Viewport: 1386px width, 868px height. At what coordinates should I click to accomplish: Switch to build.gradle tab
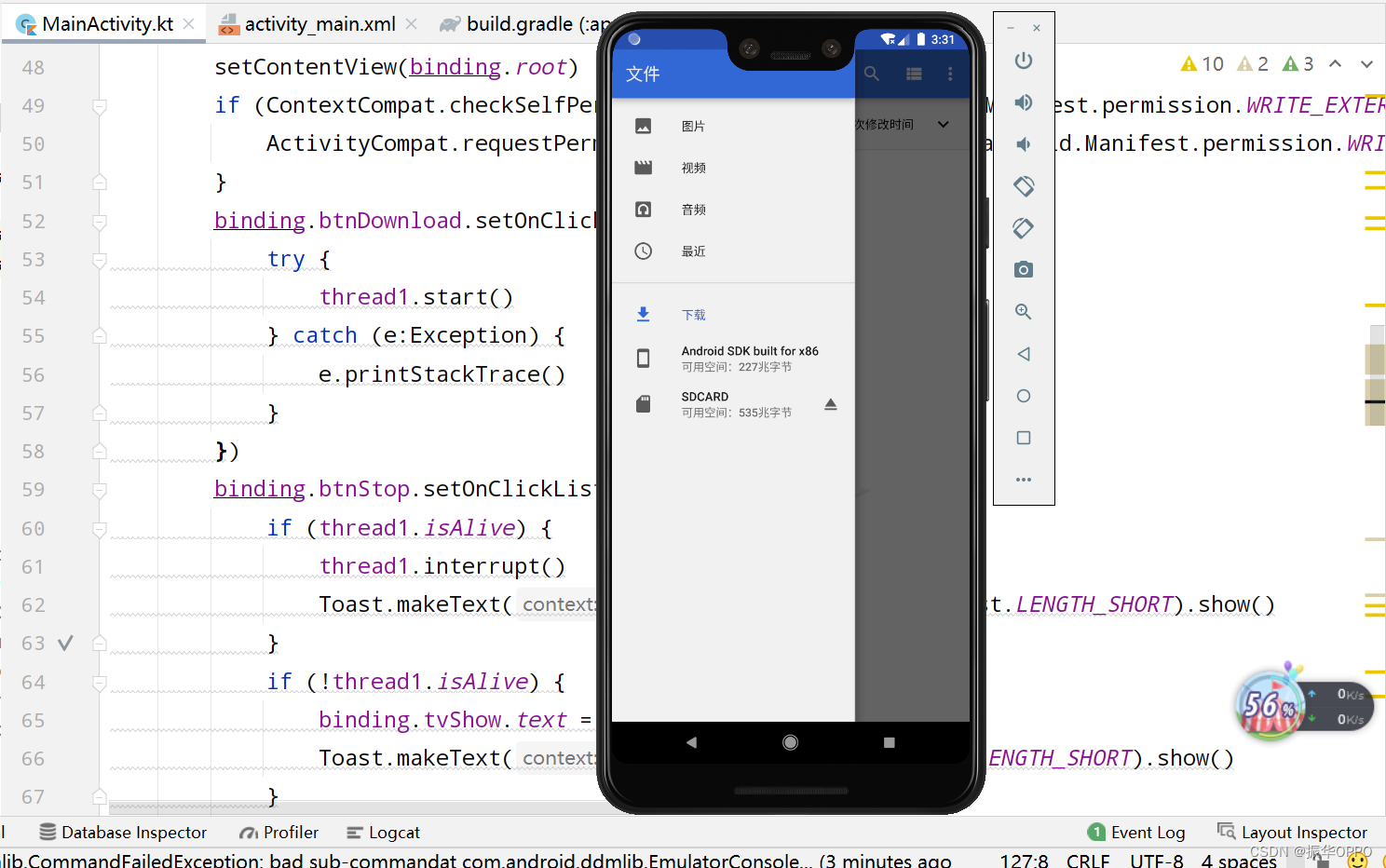pos(523,24)
